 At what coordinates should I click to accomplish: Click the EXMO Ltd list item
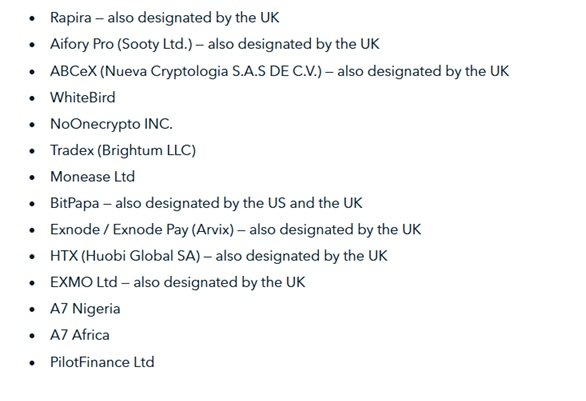(x=178, y=282)
